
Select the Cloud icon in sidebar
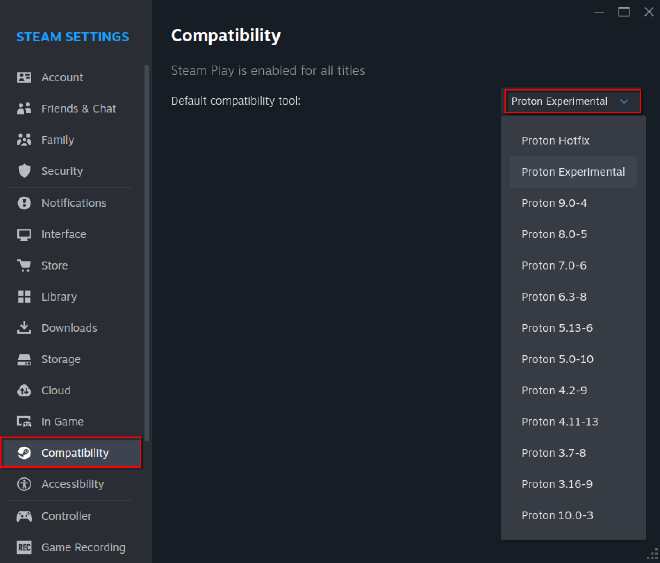[x=24, y=390]
